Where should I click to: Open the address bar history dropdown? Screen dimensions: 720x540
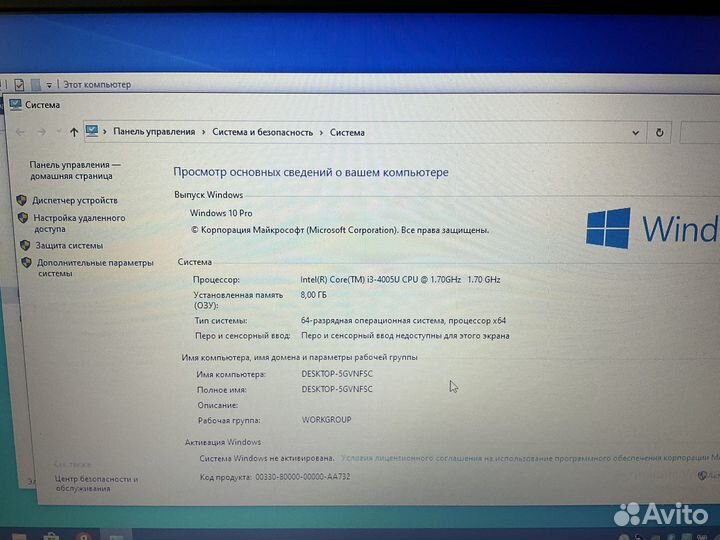pyautogui.click(x=636, y=133)
